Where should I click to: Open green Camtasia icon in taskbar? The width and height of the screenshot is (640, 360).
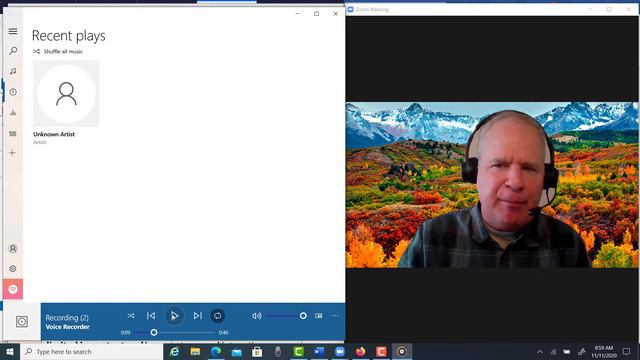point(299,351)
